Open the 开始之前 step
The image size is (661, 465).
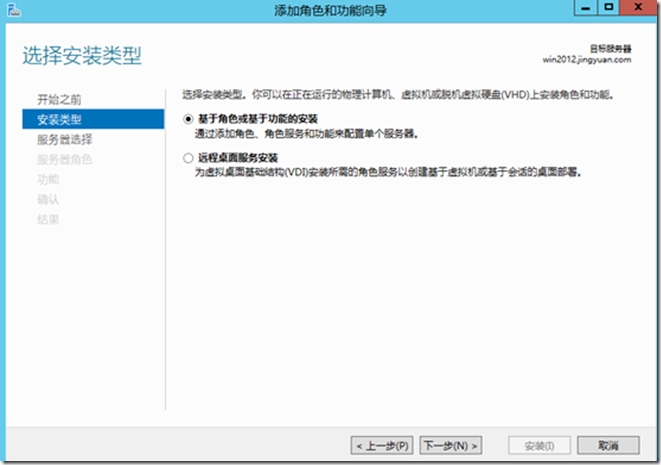59,99
